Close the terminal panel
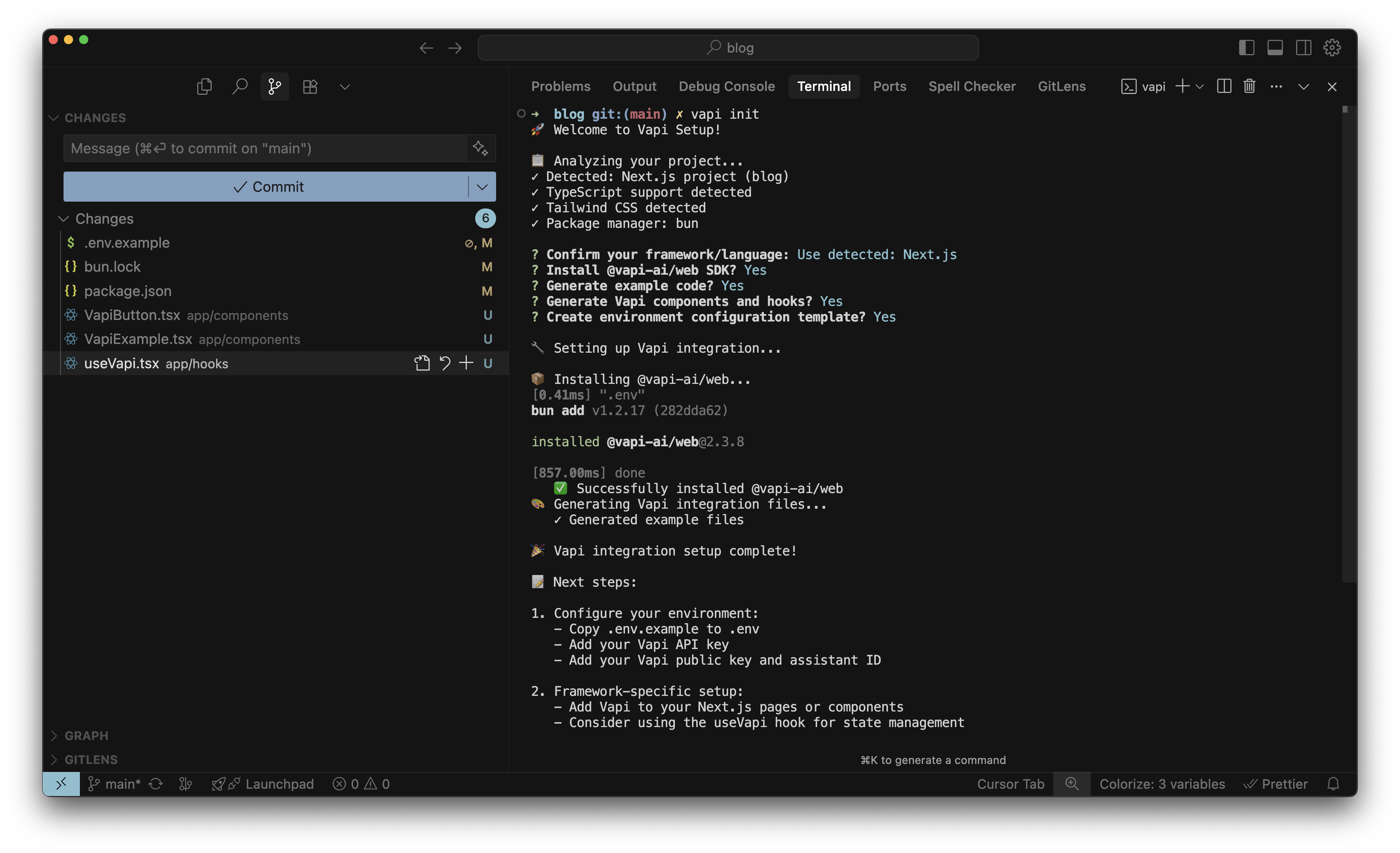 1332,87
